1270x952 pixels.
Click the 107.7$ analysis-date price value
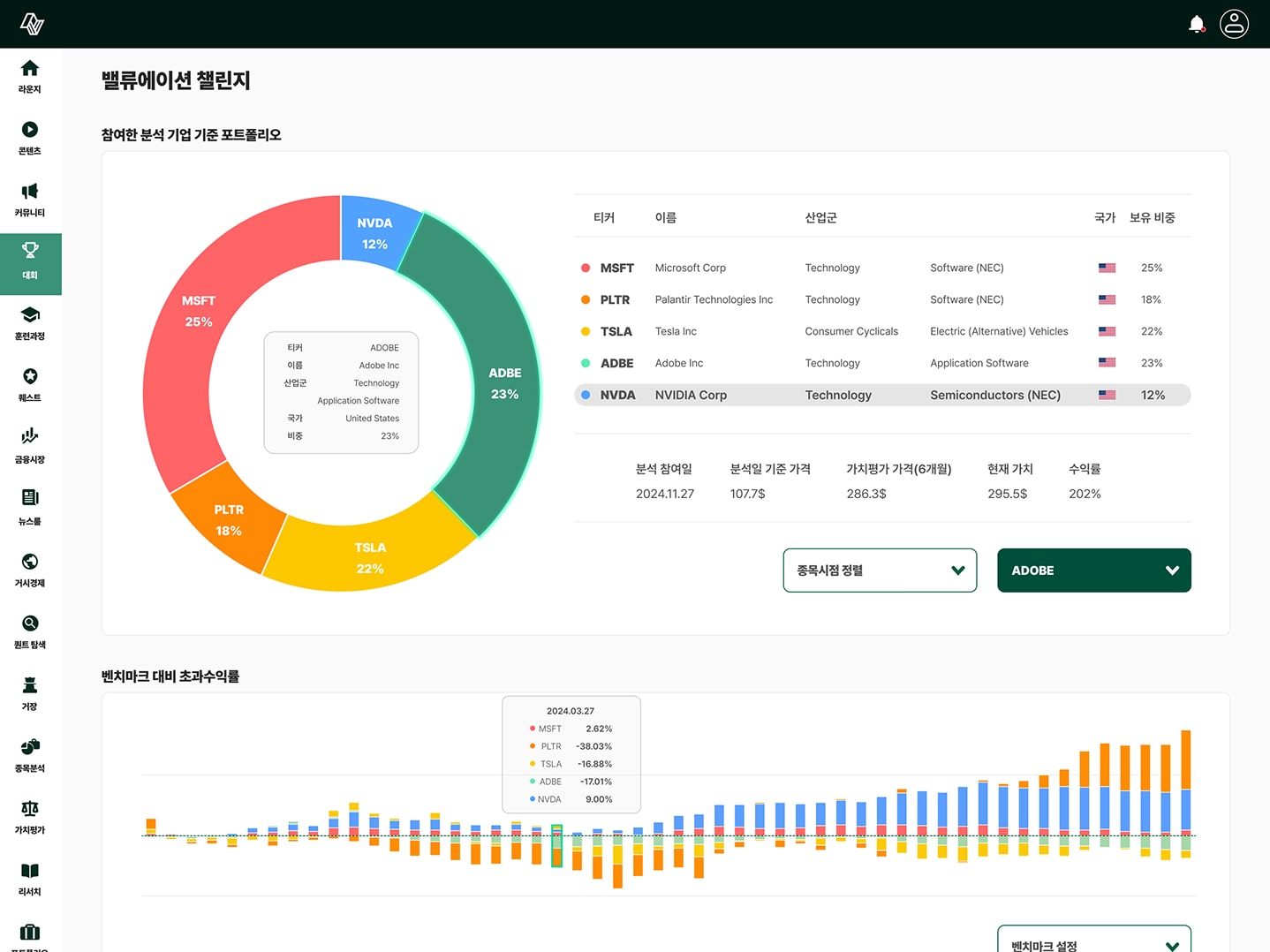click(x=748, y=494)
